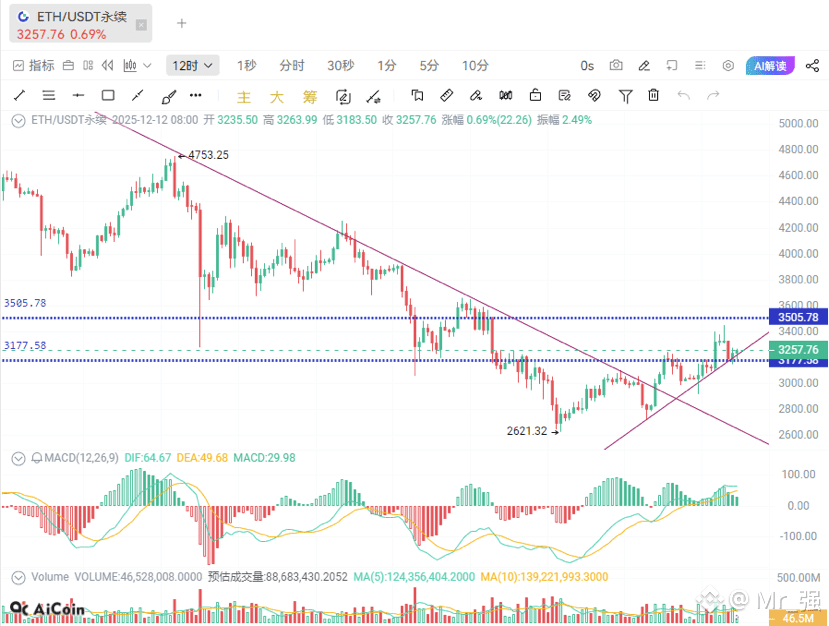829x626 pixels.
Task: Click the 涨幅 0.69%(22.26) readout
Action: [x=486, y=120]
